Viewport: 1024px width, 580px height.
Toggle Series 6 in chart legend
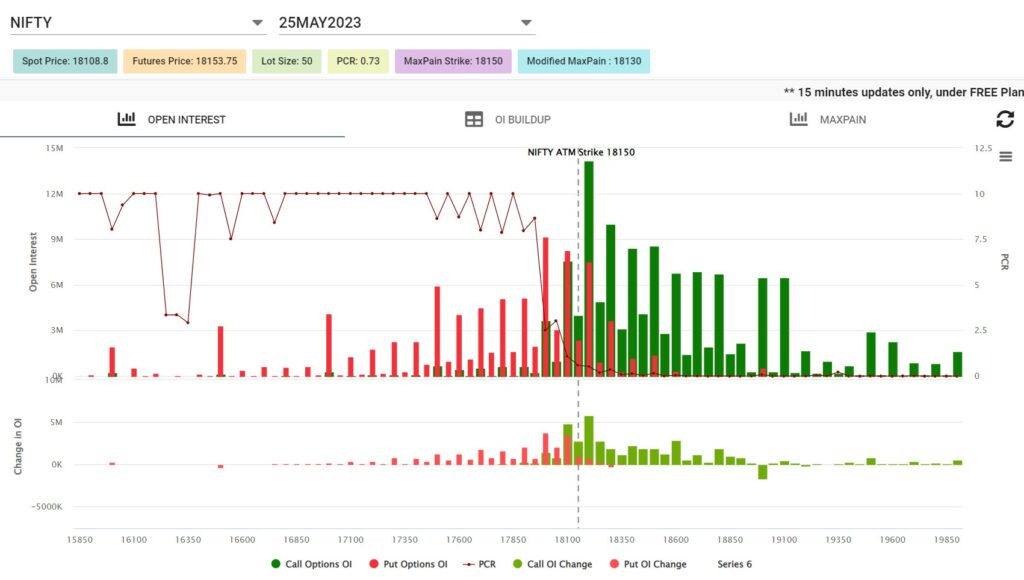click(735, 564)
